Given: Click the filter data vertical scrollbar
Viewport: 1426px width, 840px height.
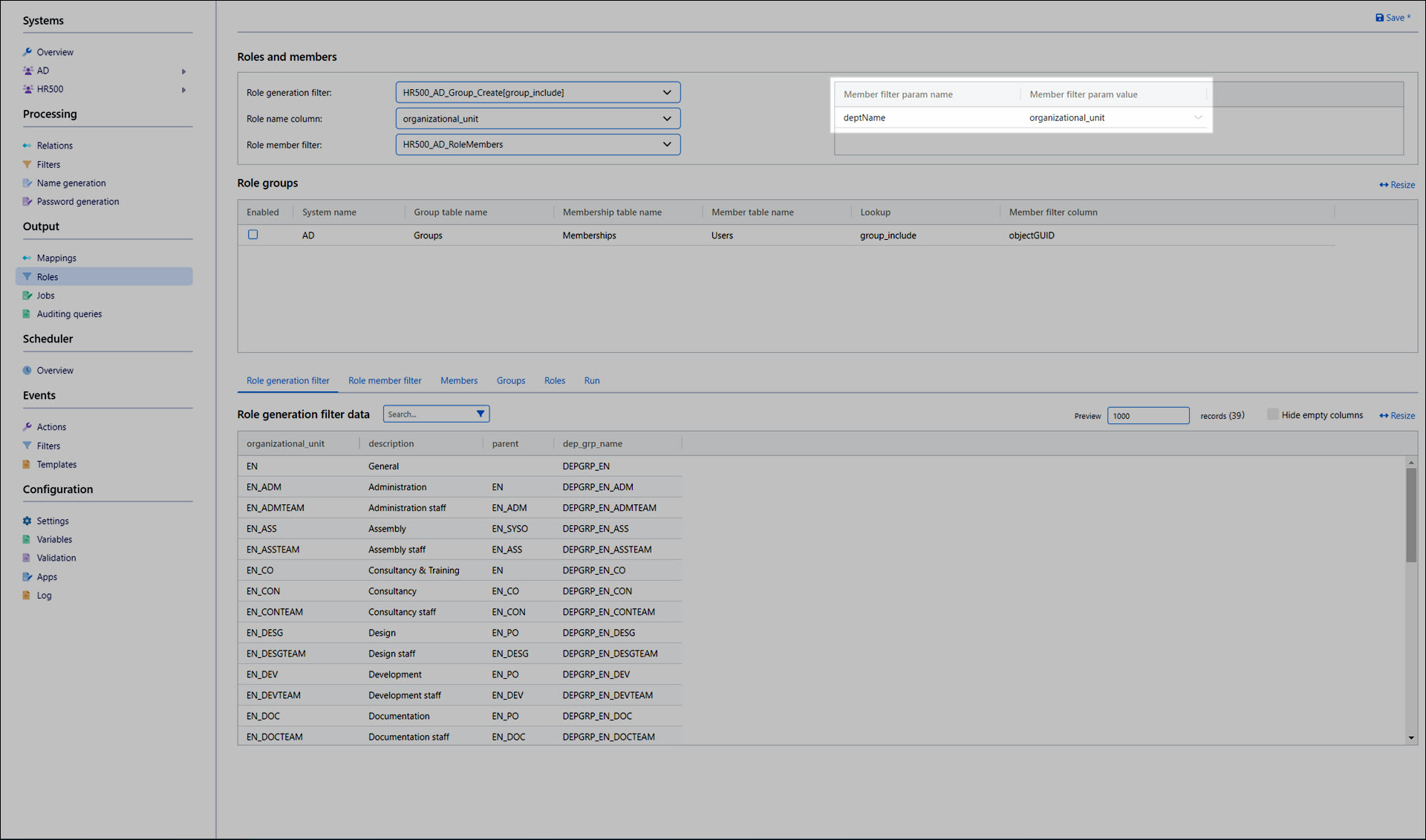Looking at the screenshot, I should pyautogui.click(x=1410, y=514).
